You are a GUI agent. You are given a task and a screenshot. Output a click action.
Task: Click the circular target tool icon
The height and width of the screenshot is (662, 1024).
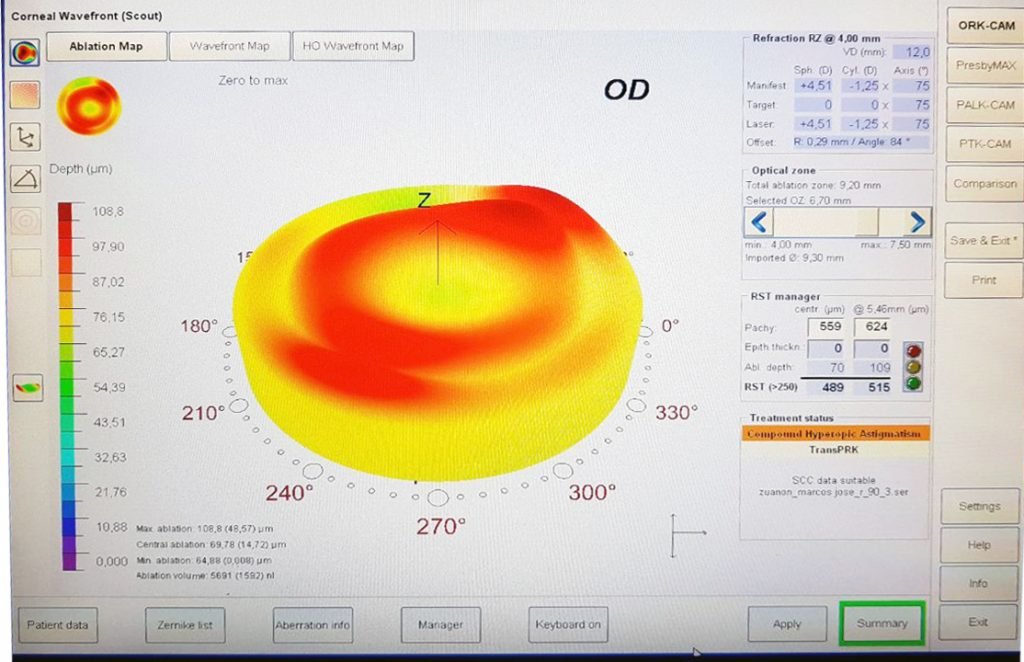pyautogui.click(x=27, y=219)
